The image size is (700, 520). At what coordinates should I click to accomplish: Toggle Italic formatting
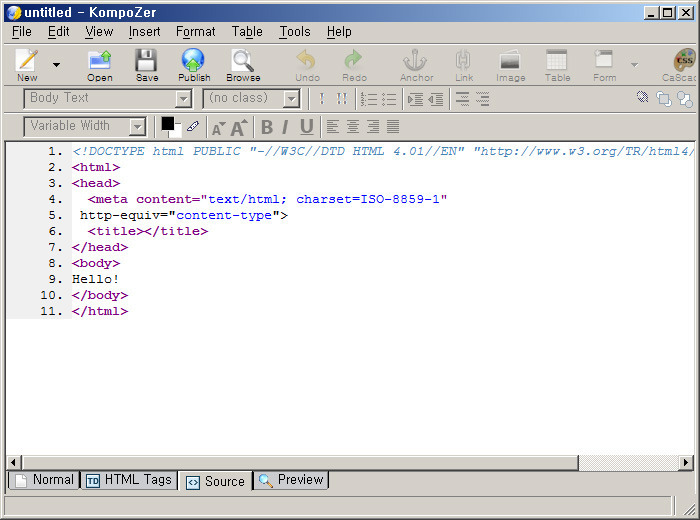[x=285, y=127]
